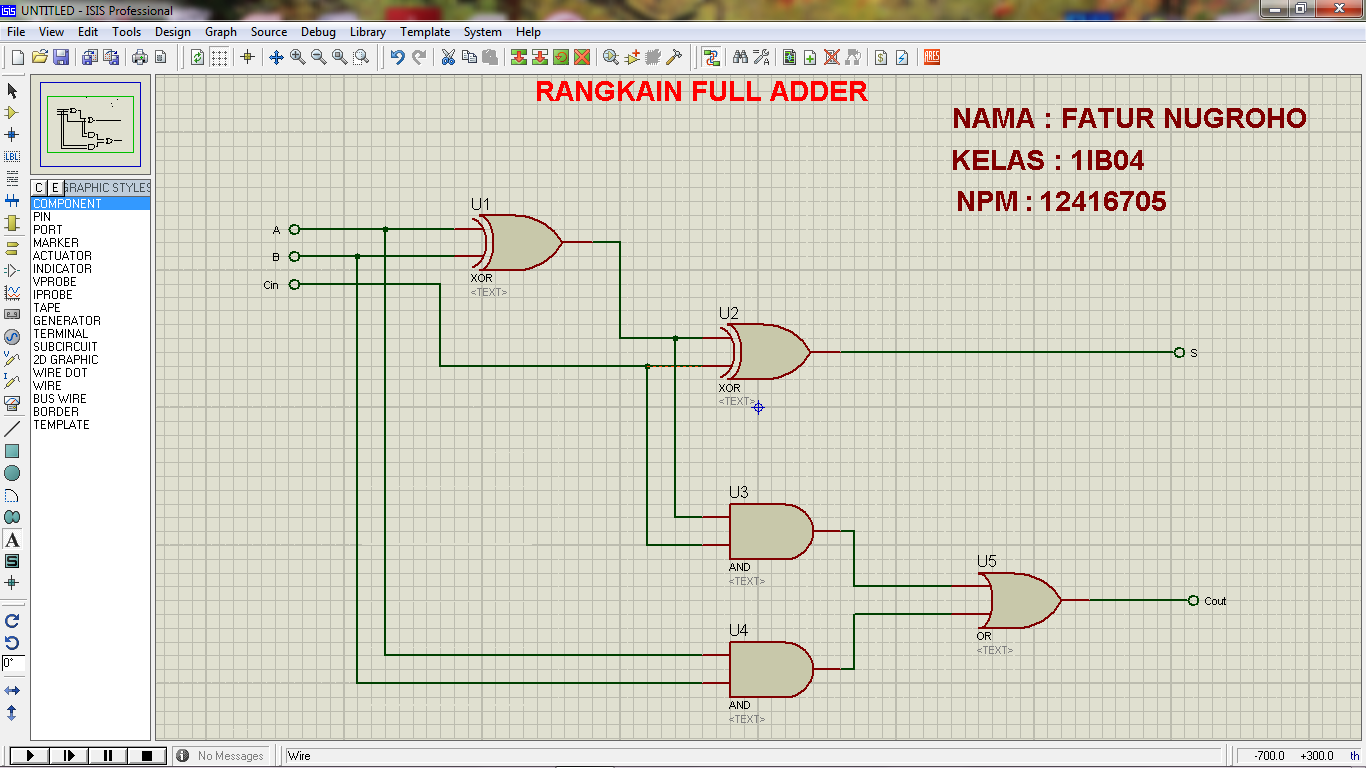Open the Template menu
The height and width of the screenshot is (768, 1366).
[425, 32]
